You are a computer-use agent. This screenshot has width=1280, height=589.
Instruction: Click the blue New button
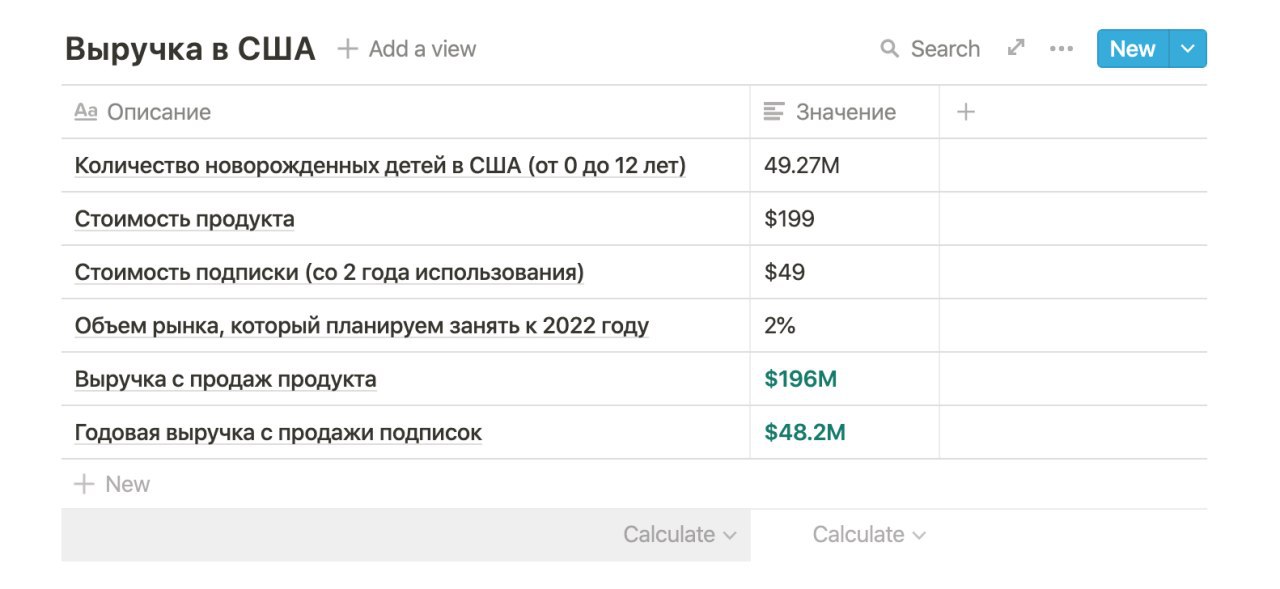pos(1133,49)
